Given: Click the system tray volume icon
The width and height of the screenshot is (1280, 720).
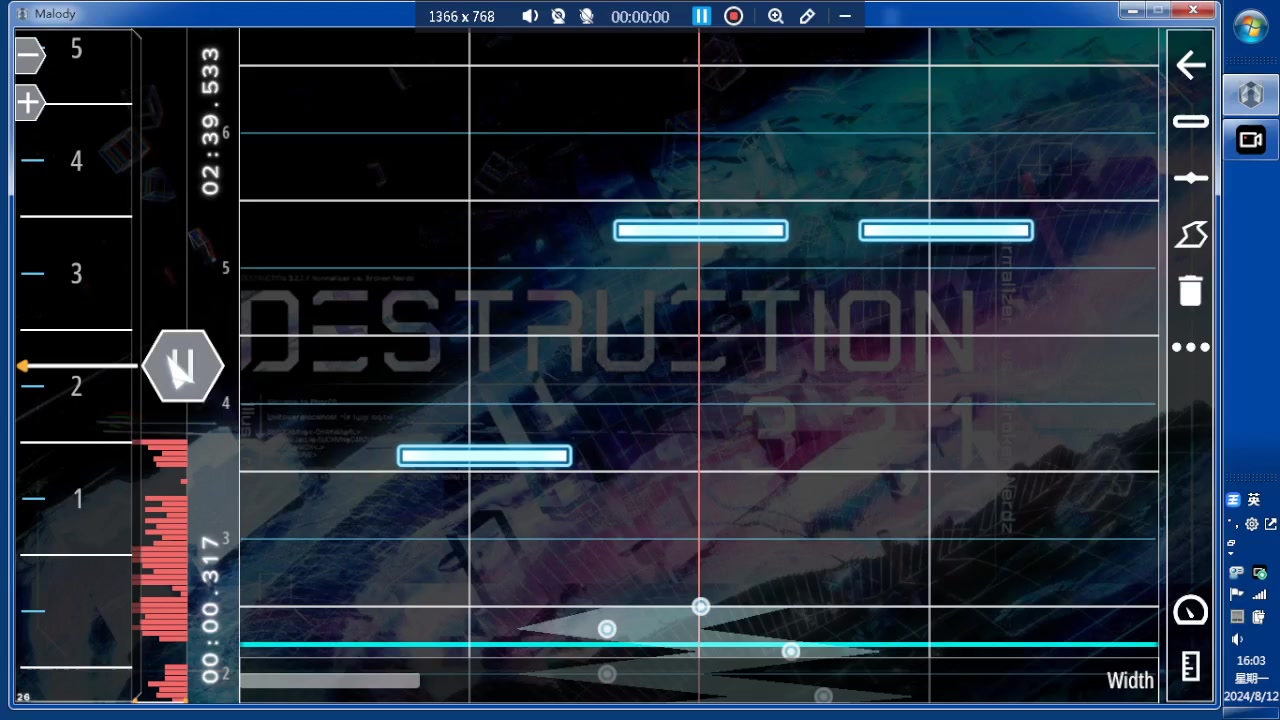Looking at the screenshot, I should point(1237,639).
